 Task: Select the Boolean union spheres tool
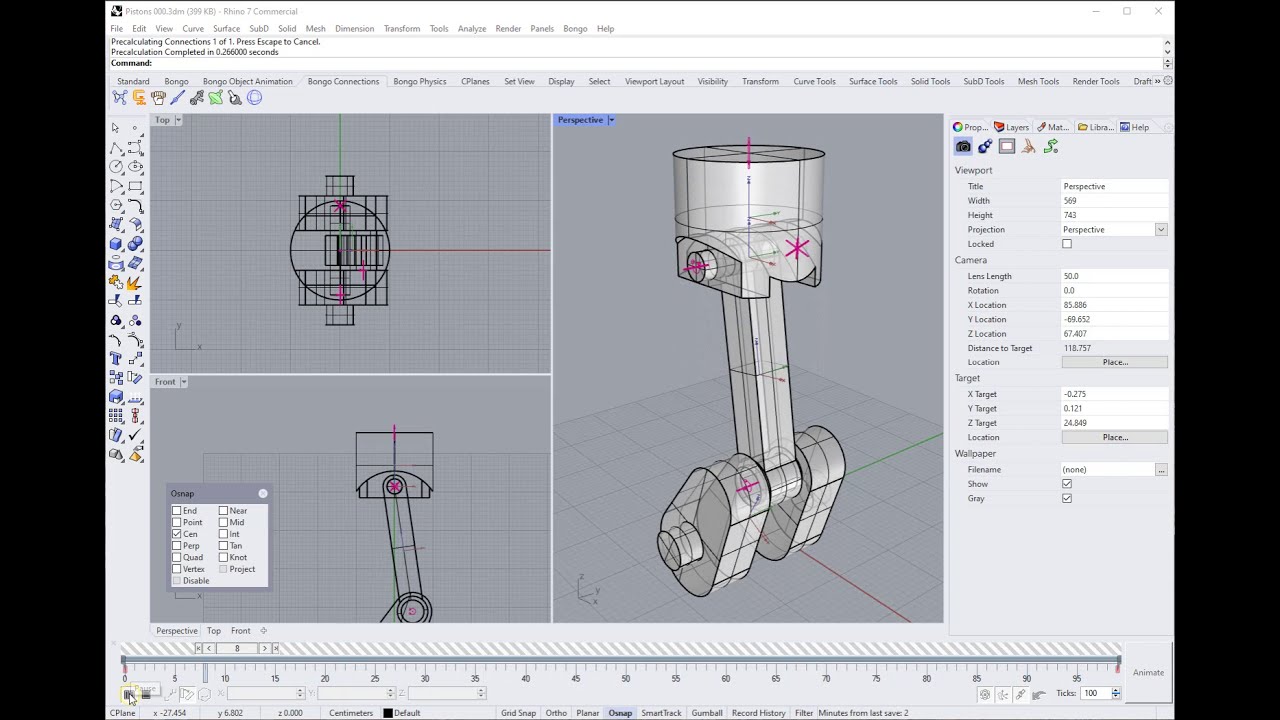(x=135, y=244)
